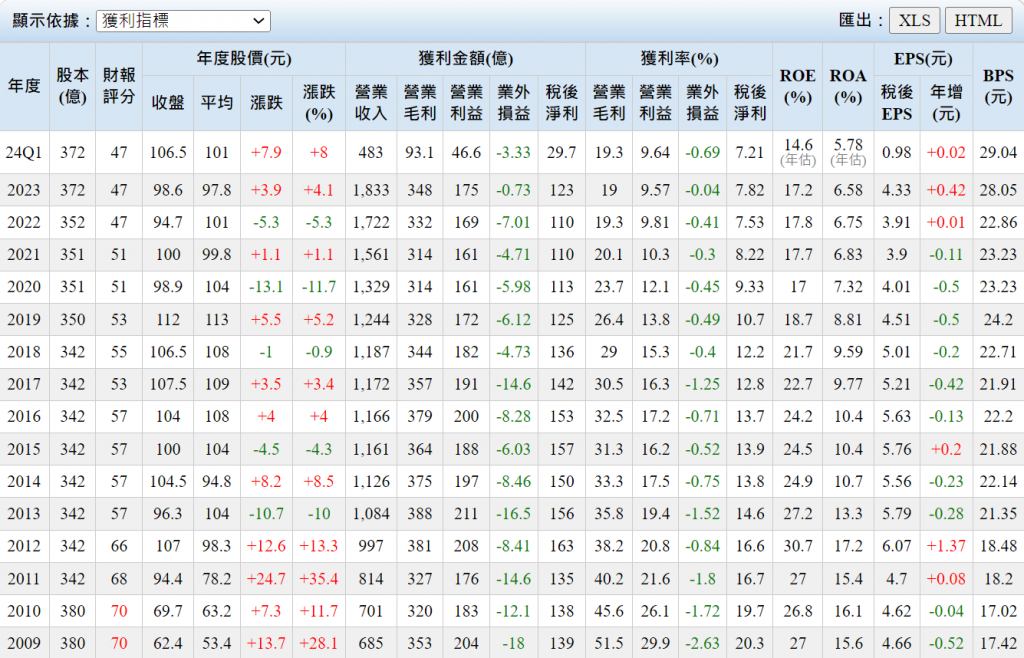Click the 漲跌(%) column header
This screenshot has width=1024, height=658.
(318, 102)
